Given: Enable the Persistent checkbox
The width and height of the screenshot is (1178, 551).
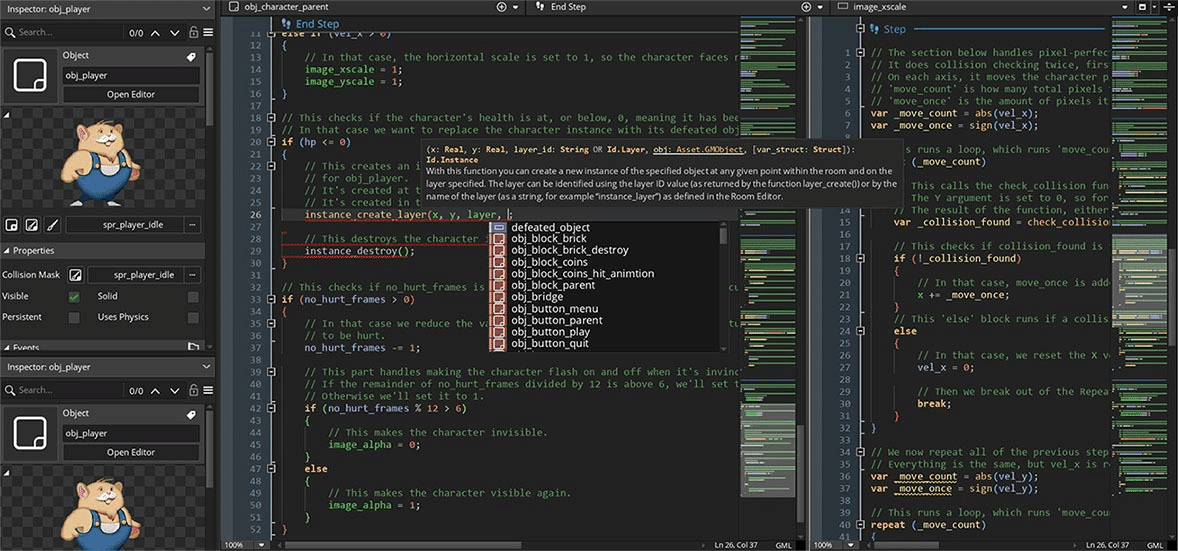Looking at the screenshot, I should point(74,318).
